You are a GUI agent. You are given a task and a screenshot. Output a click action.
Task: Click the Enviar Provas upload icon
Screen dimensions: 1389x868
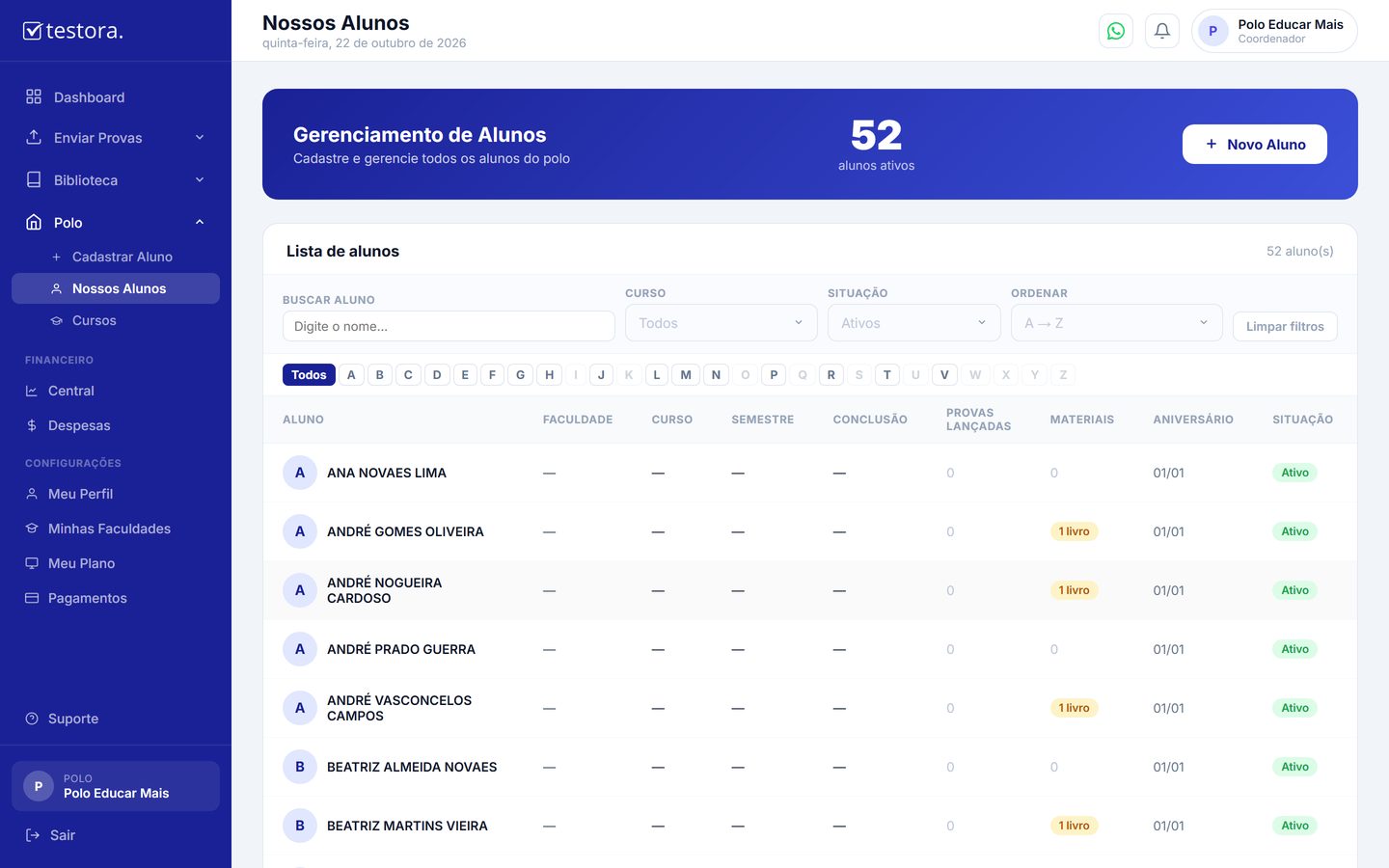[34, 137]
